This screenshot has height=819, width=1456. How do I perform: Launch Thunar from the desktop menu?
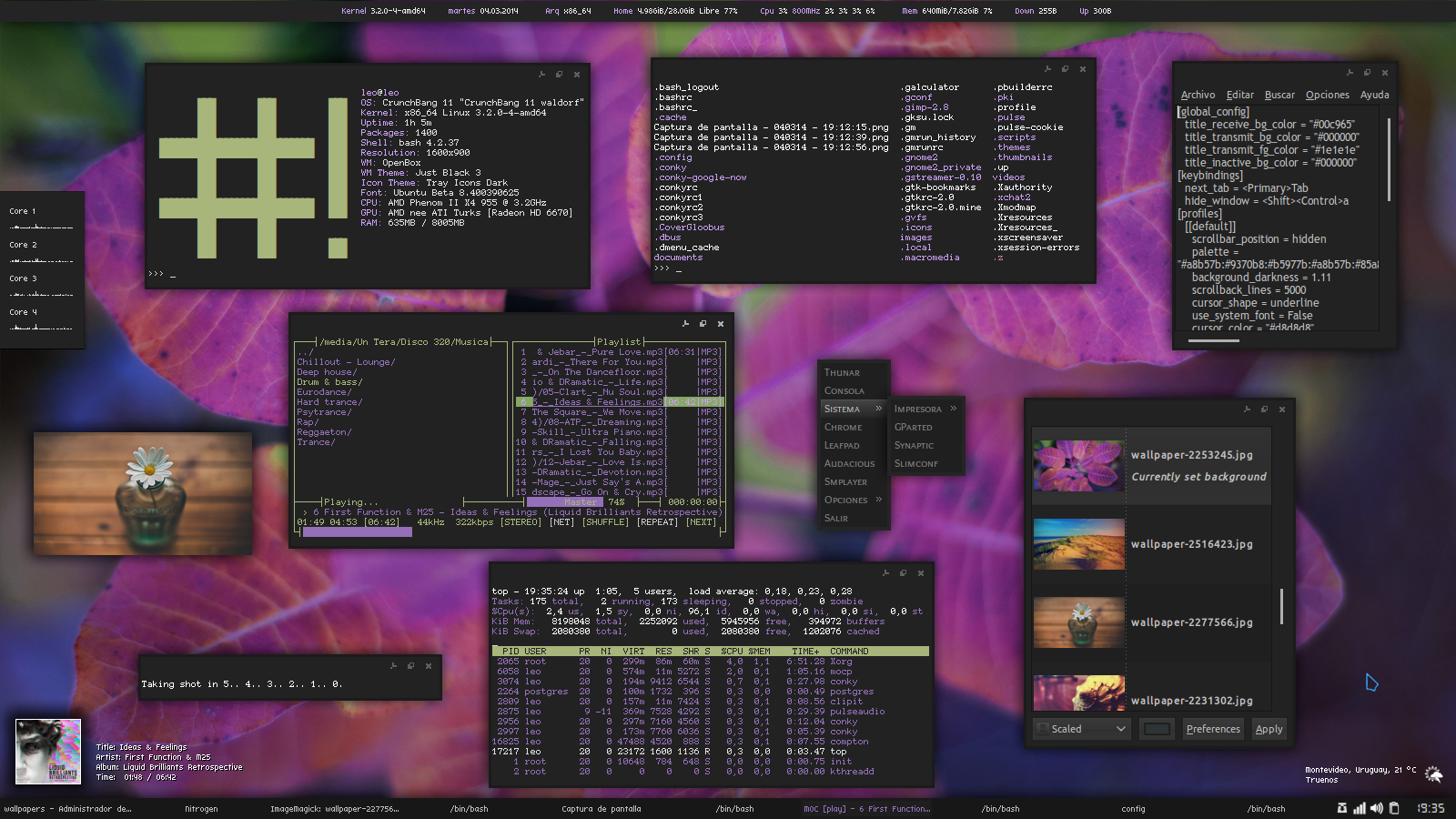coord(854,372)
